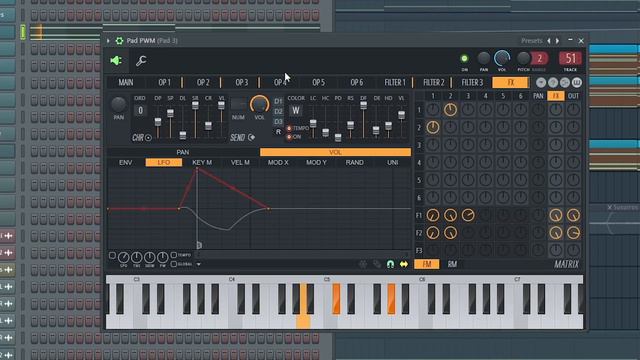The height and width of the screenshot is (360, 640).
Task: Click the chorus SP slider handle
Action: coord(170,113)
